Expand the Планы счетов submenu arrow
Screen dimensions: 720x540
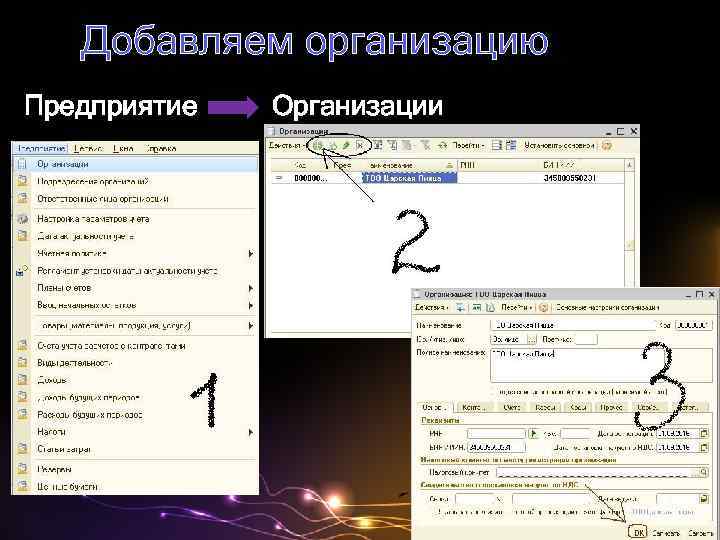(251, 288)
